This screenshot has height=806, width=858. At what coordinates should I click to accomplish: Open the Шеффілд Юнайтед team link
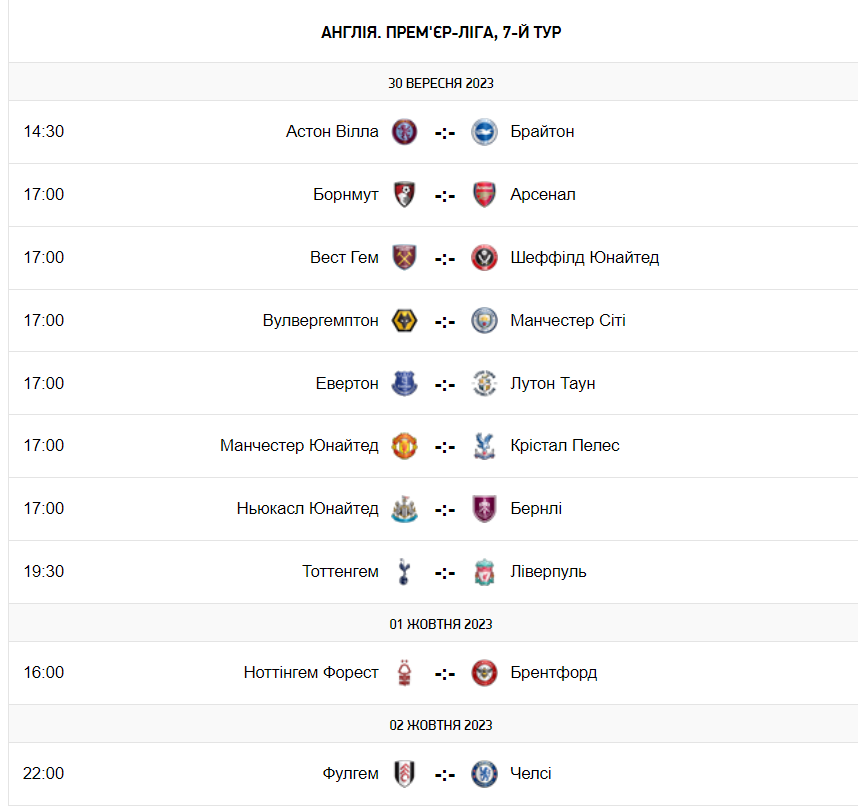(584, 258)
